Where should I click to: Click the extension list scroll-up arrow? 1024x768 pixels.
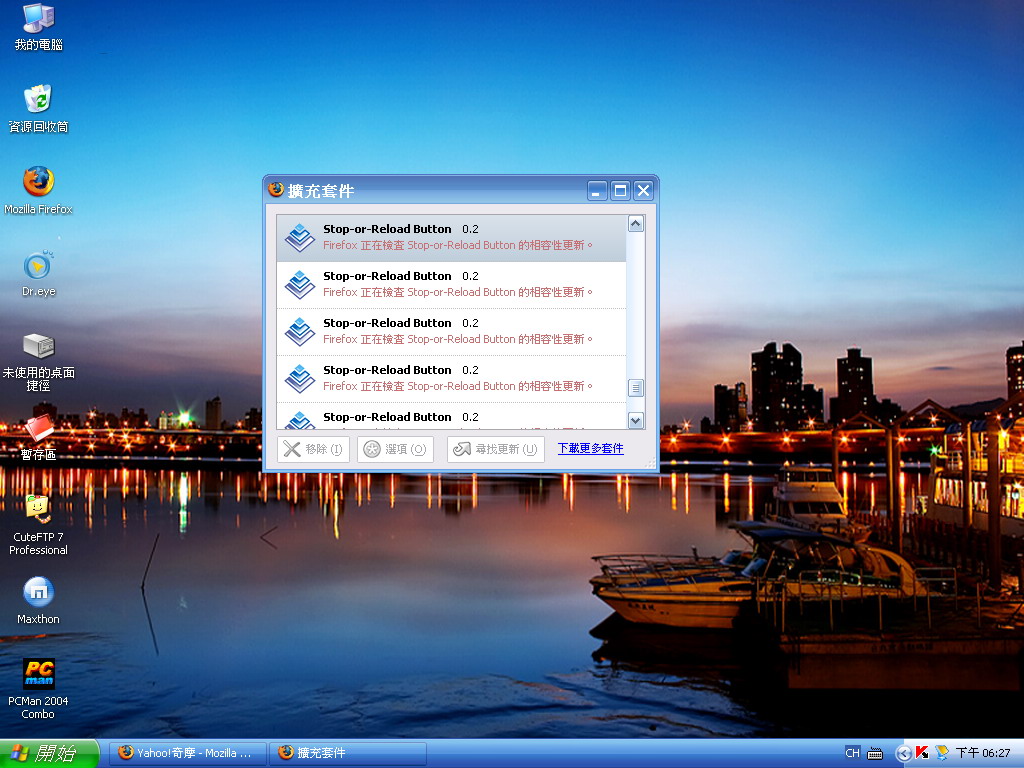click(x=635, y=224)
